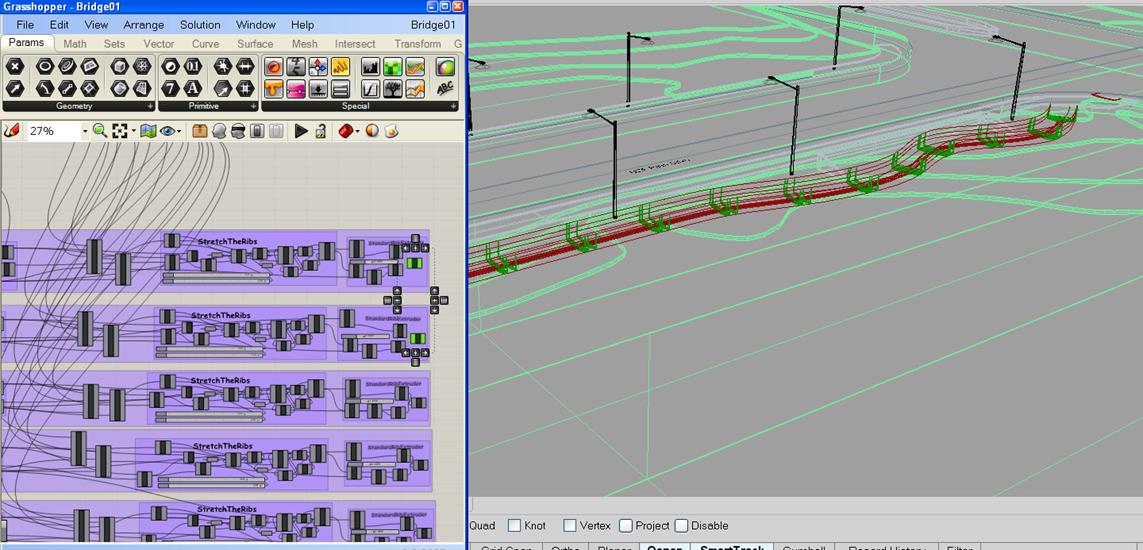Click the lock solver icon

coord(320,131)
